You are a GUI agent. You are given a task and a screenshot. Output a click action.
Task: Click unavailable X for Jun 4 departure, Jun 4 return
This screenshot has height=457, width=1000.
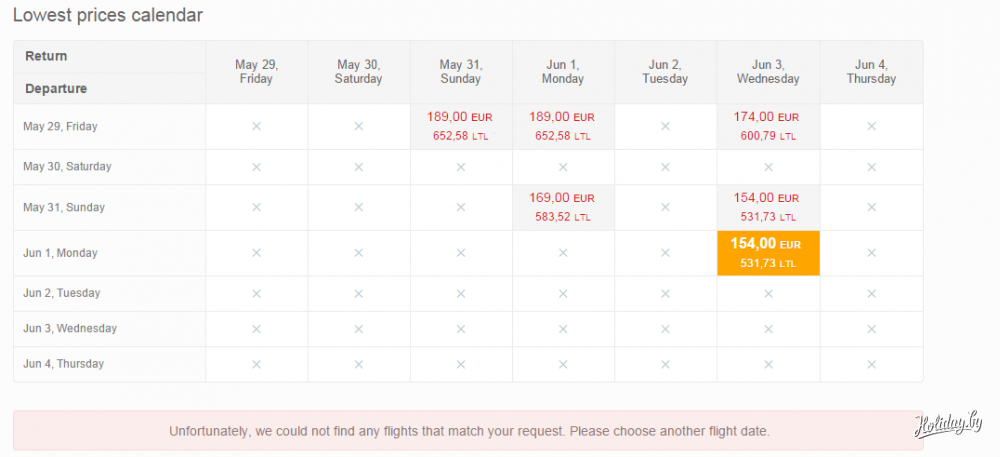tap(871, 364)
